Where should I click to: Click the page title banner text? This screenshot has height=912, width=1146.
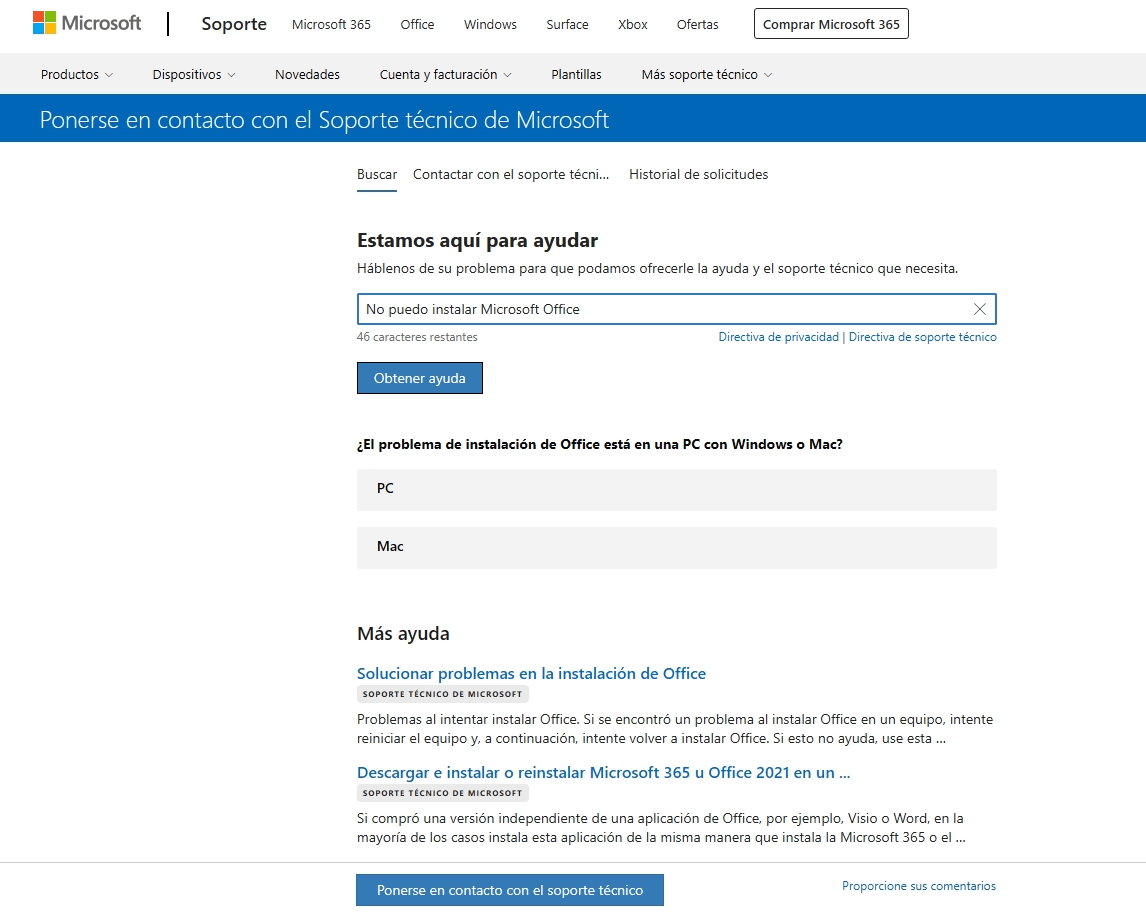(x=325, y=119)
